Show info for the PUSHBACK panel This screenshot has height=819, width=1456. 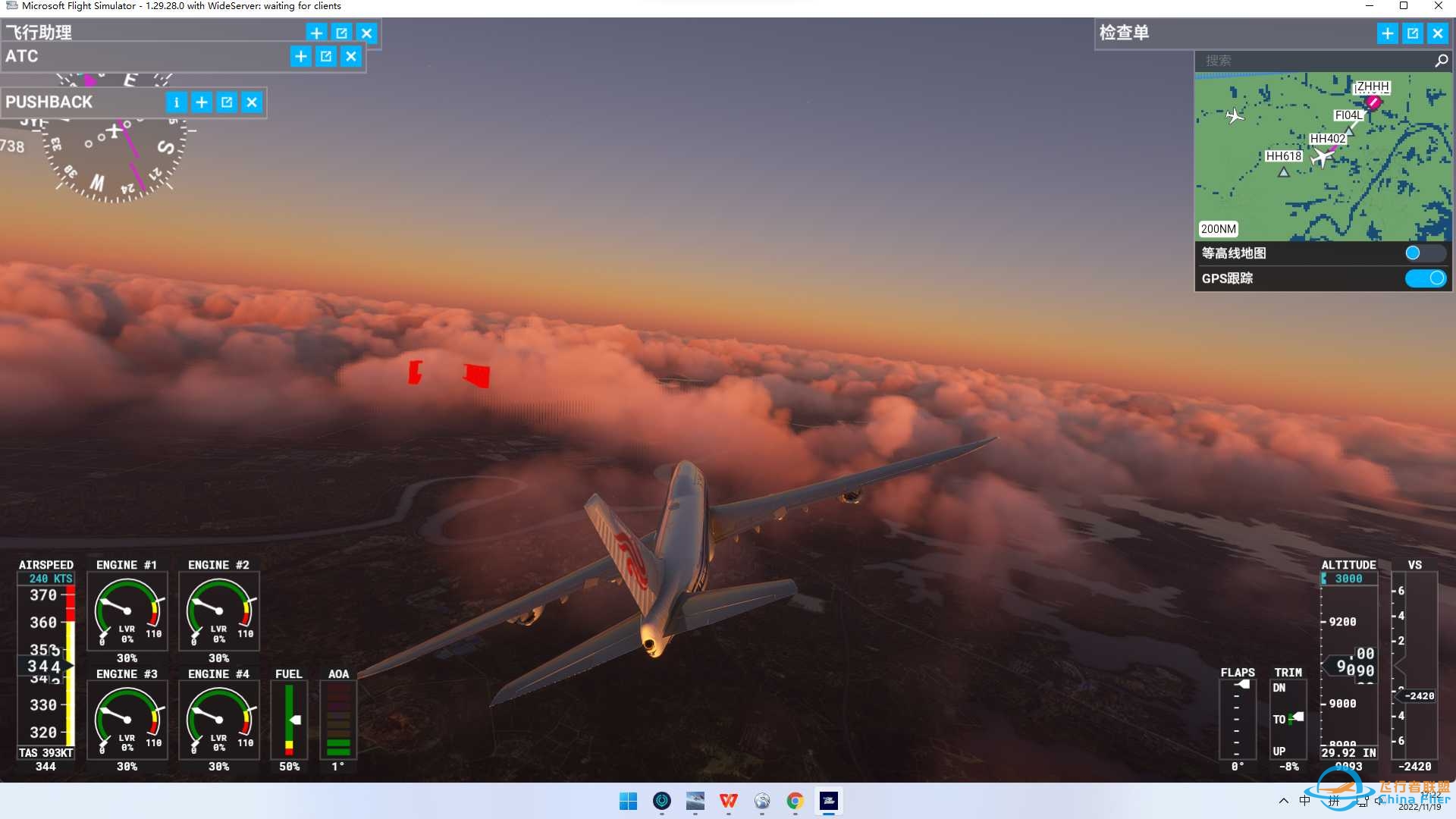[176, 102]
